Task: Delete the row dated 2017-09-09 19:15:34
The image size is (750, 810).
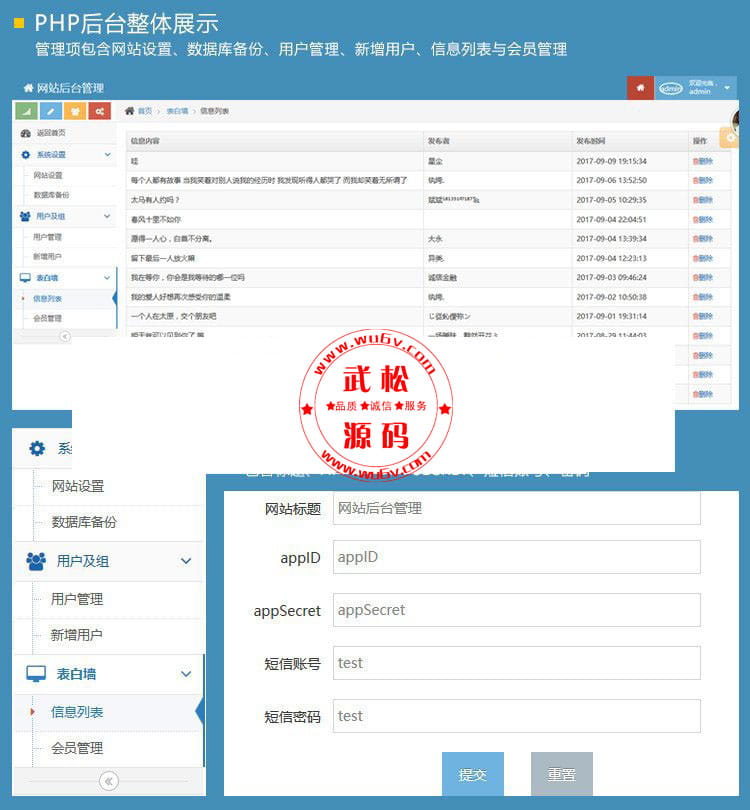Action: point(702,161)
